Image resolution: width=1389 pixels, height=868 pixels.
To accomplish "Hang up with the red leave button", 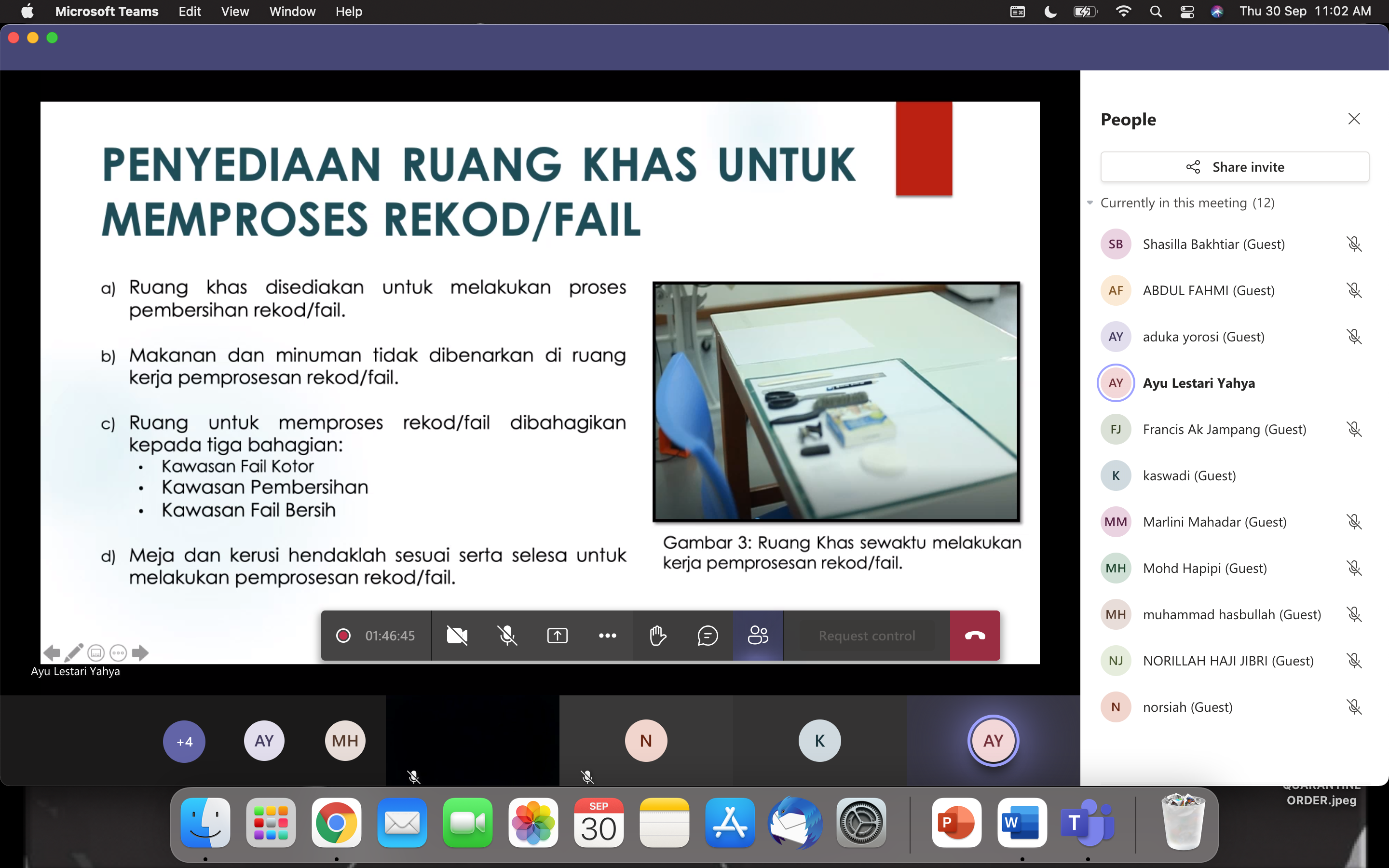I will [975, 636].
